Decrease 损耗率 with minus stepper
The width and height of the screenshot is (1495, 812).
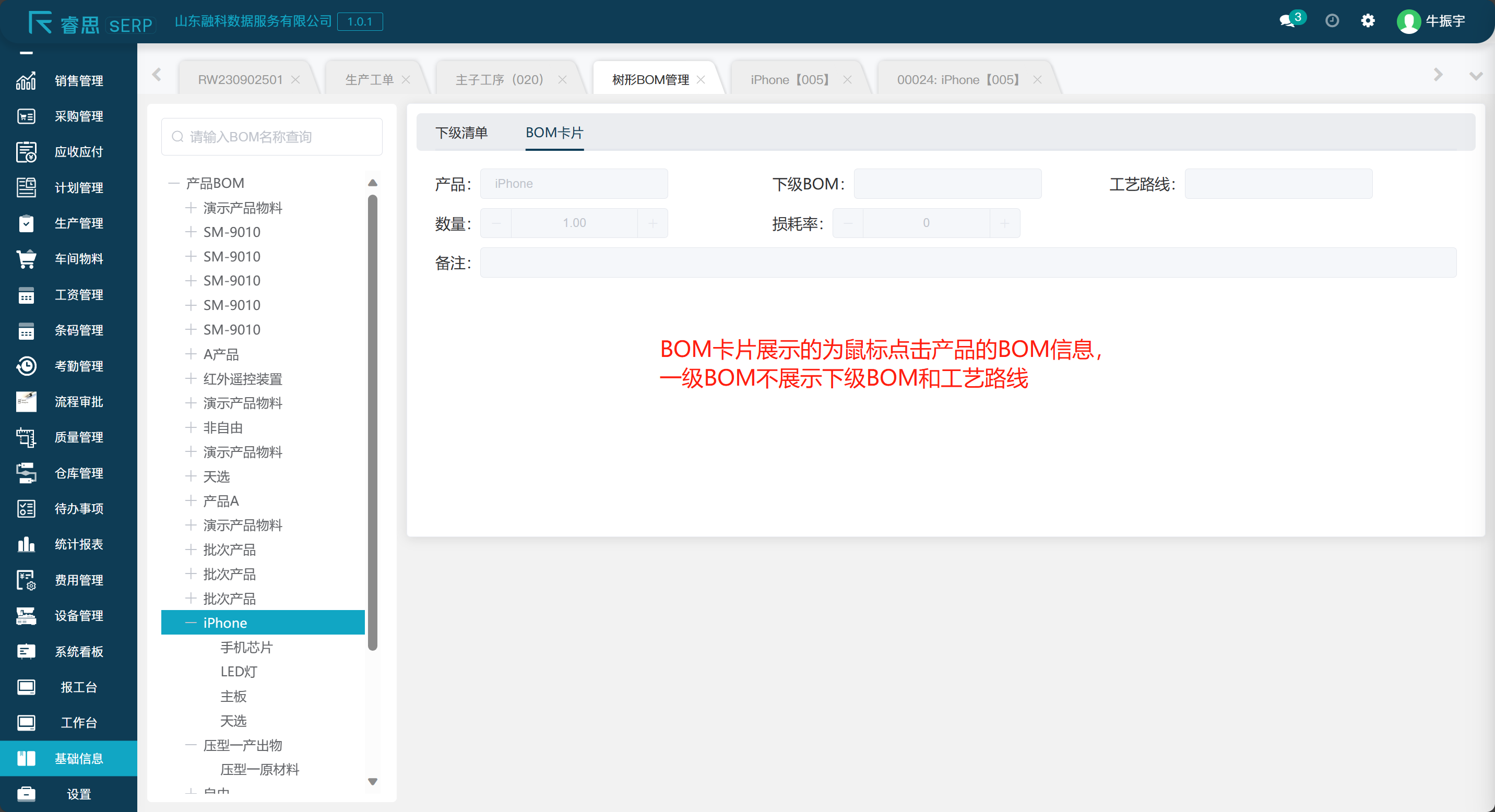point(848,223)
